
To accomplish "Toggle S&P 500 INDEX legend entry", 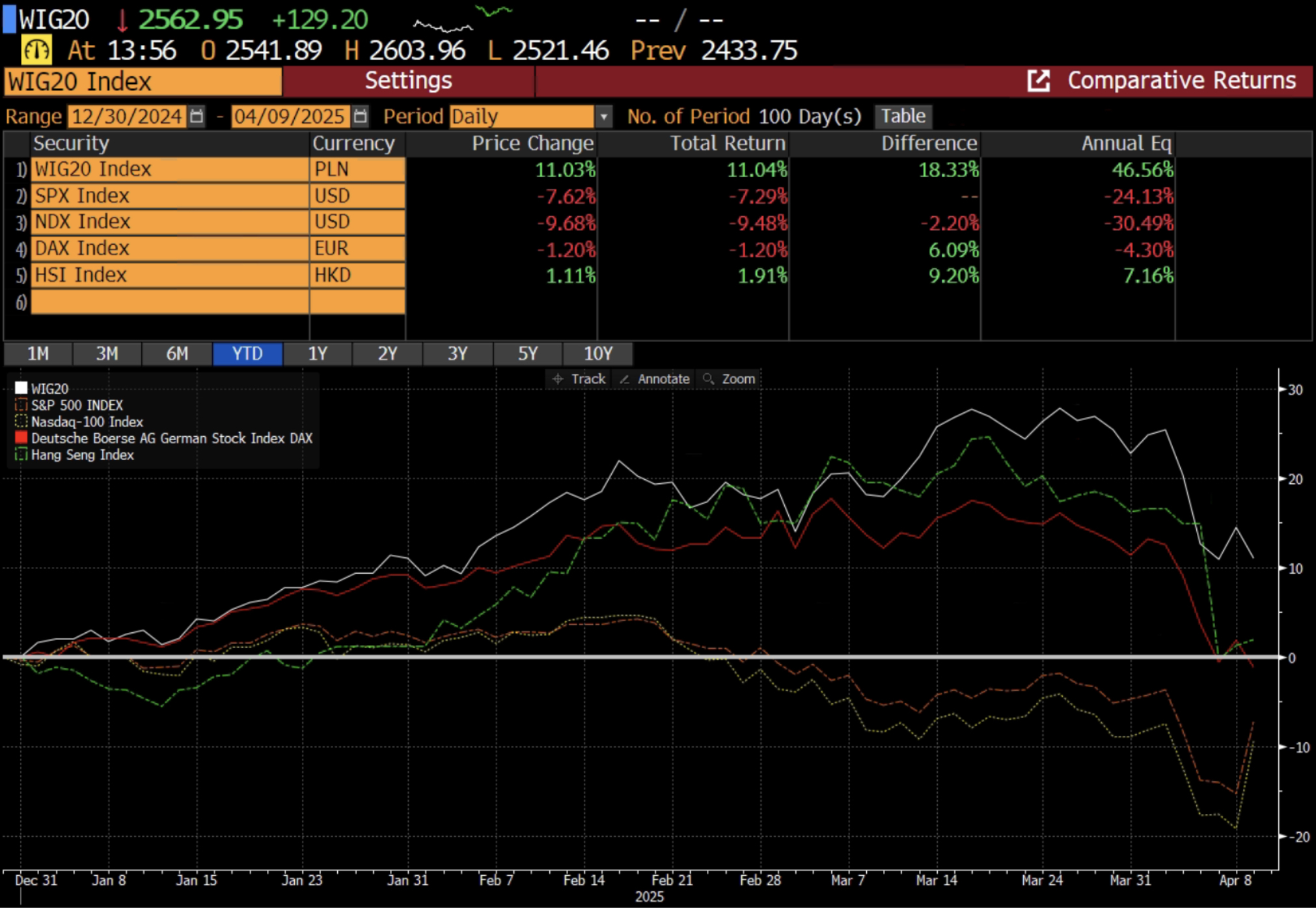I will point(76,405).
